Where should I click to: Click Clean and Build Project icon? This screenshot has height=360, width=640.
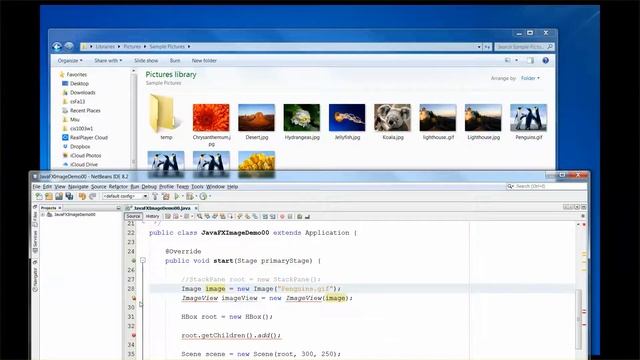tap(166, 196)
